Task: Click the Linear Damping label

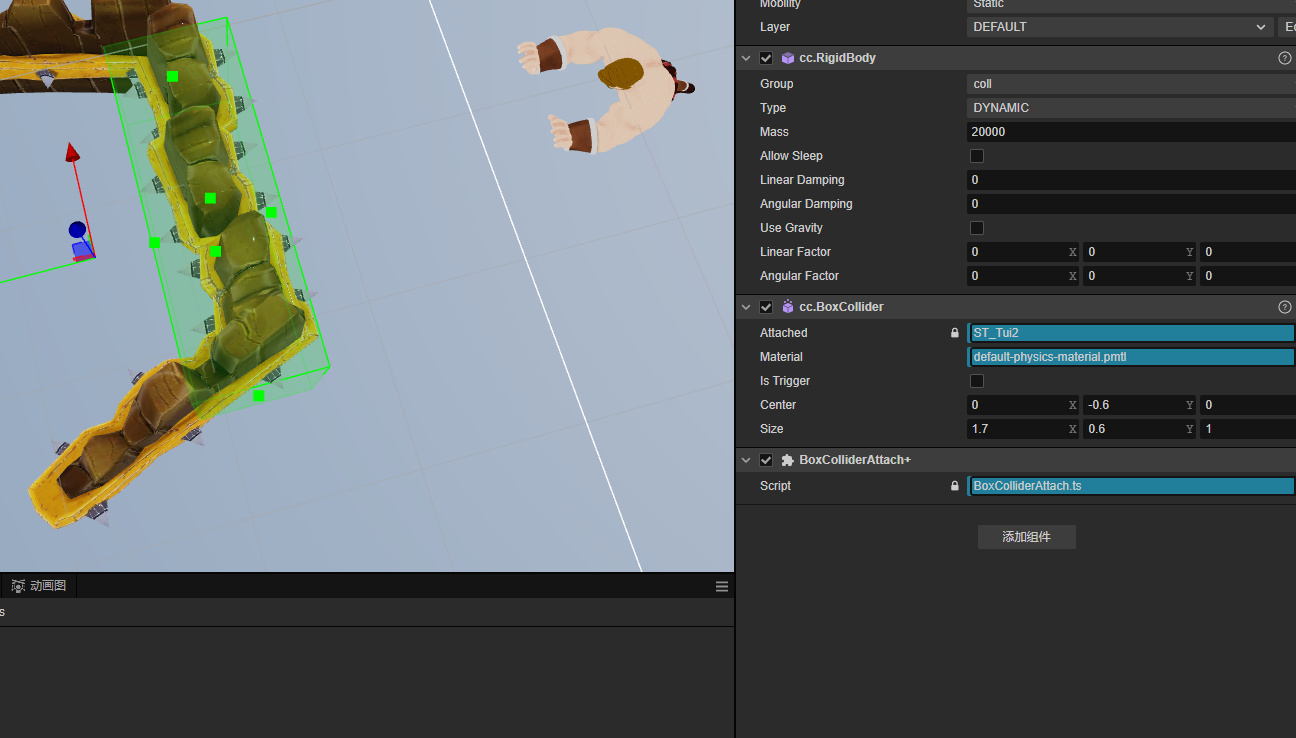Action: pyautogui.click(x=802, y=180)
